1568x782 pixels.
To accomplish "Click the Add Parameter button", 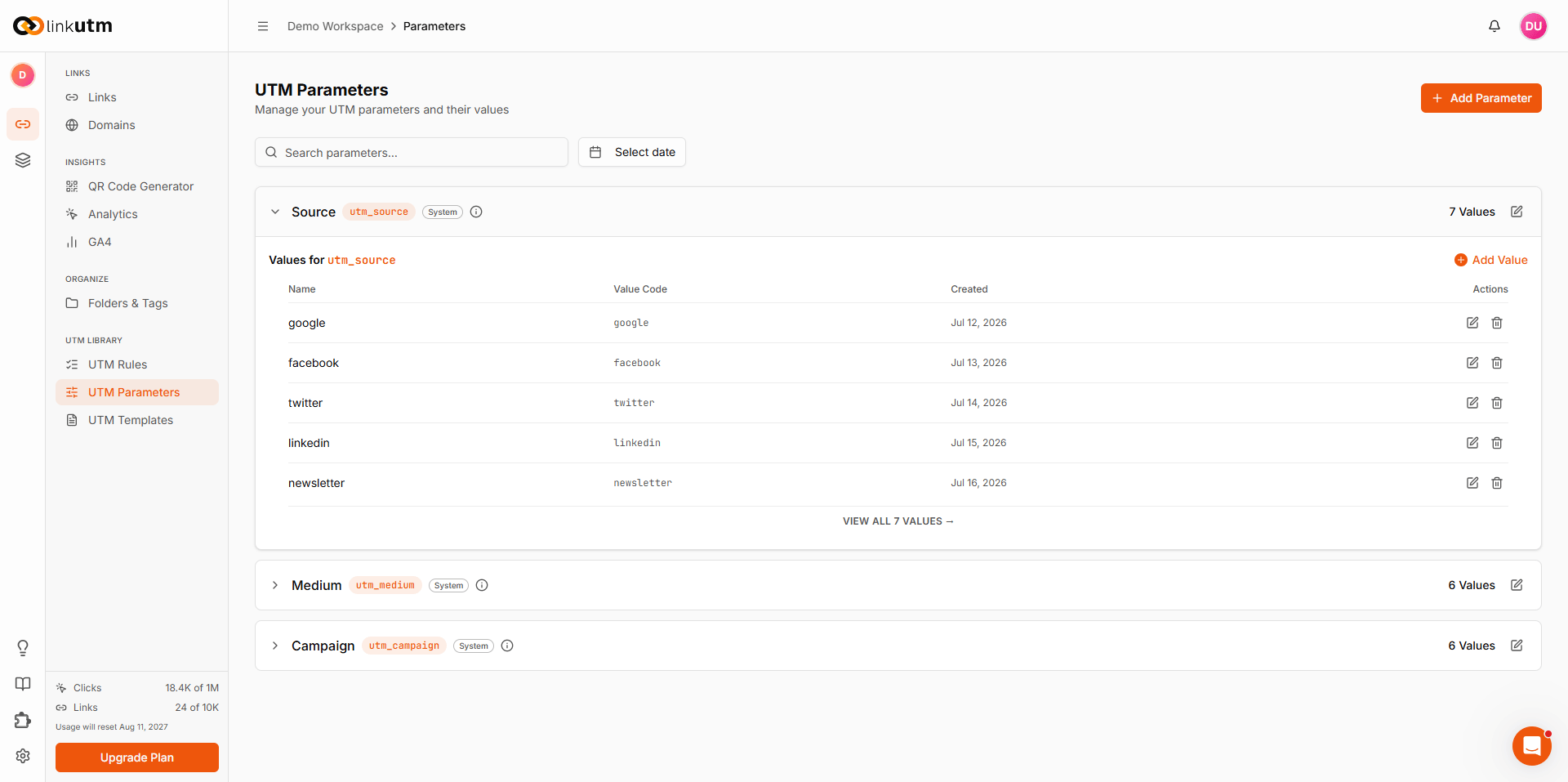I will pyautogui.click(x=1481, y=98).
